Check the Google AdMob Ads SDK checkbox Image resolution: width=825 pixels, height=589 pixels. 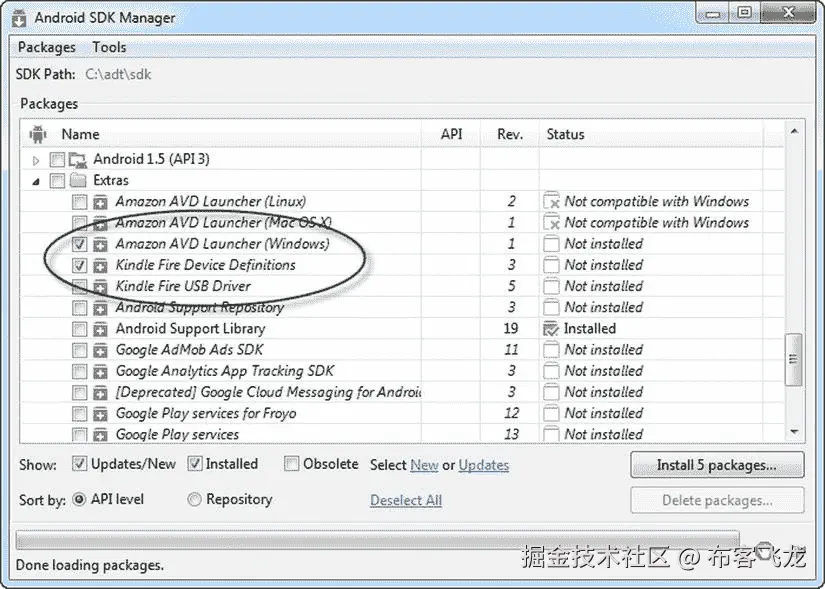79,350
